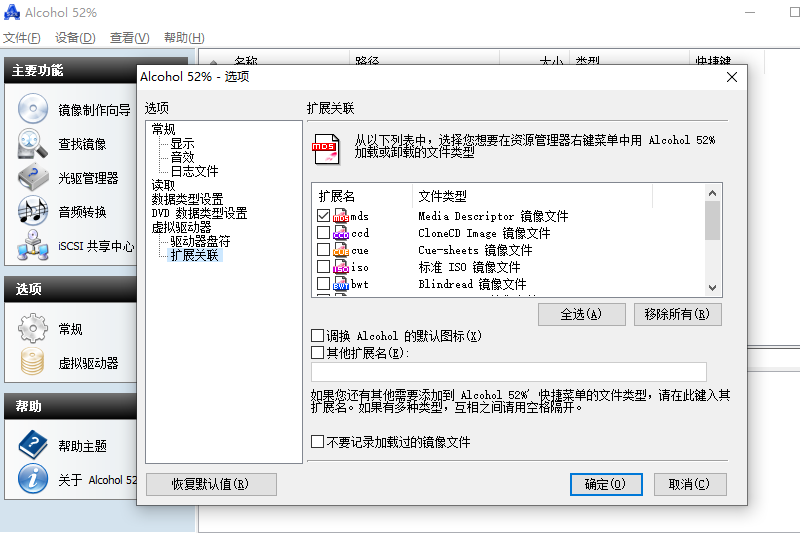Click '标准 ISO 镜像文件' text
800x533 pixels.
469,267
